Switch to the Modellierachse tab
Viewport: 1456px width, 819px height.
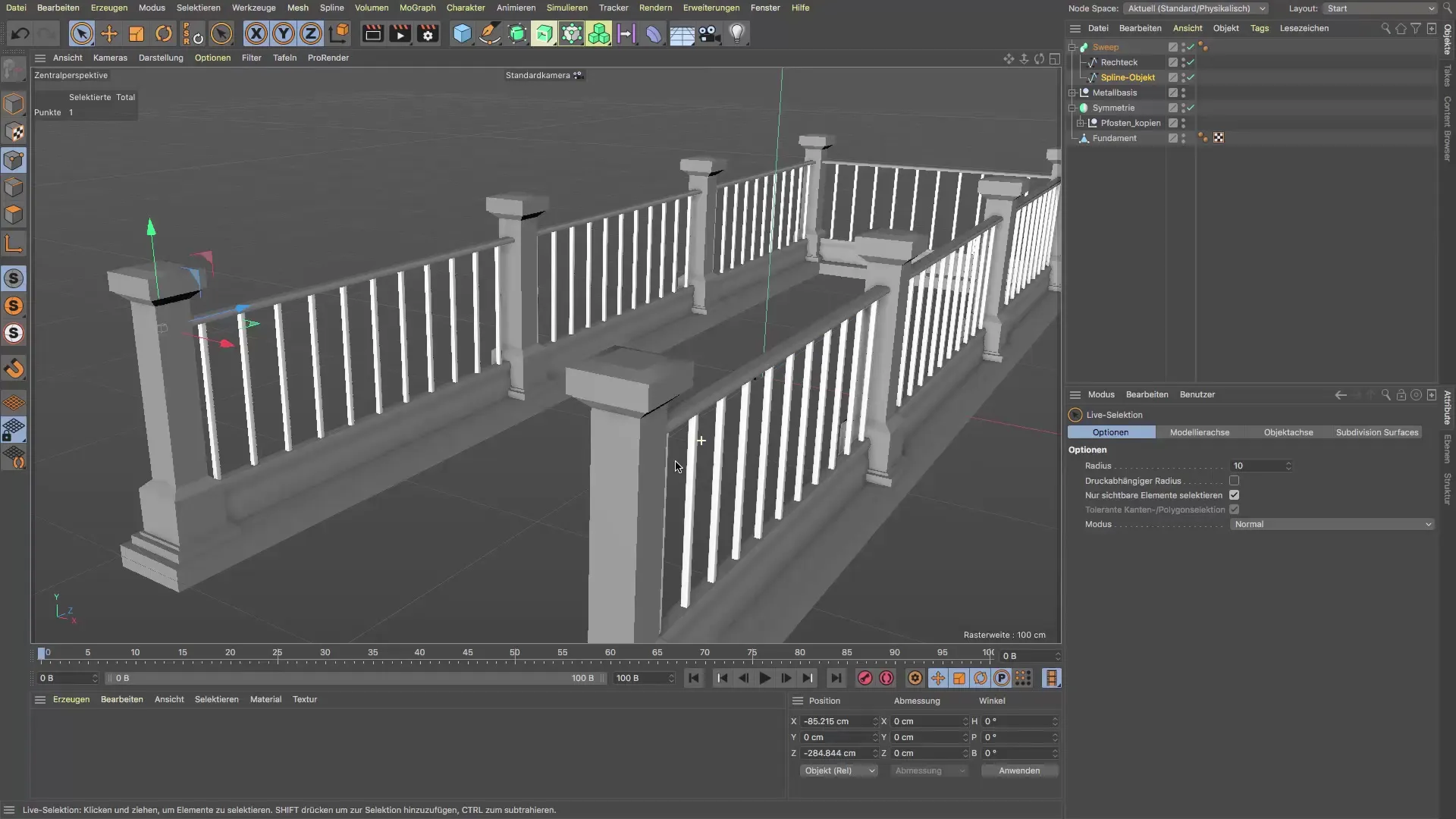coord(1199,432)
